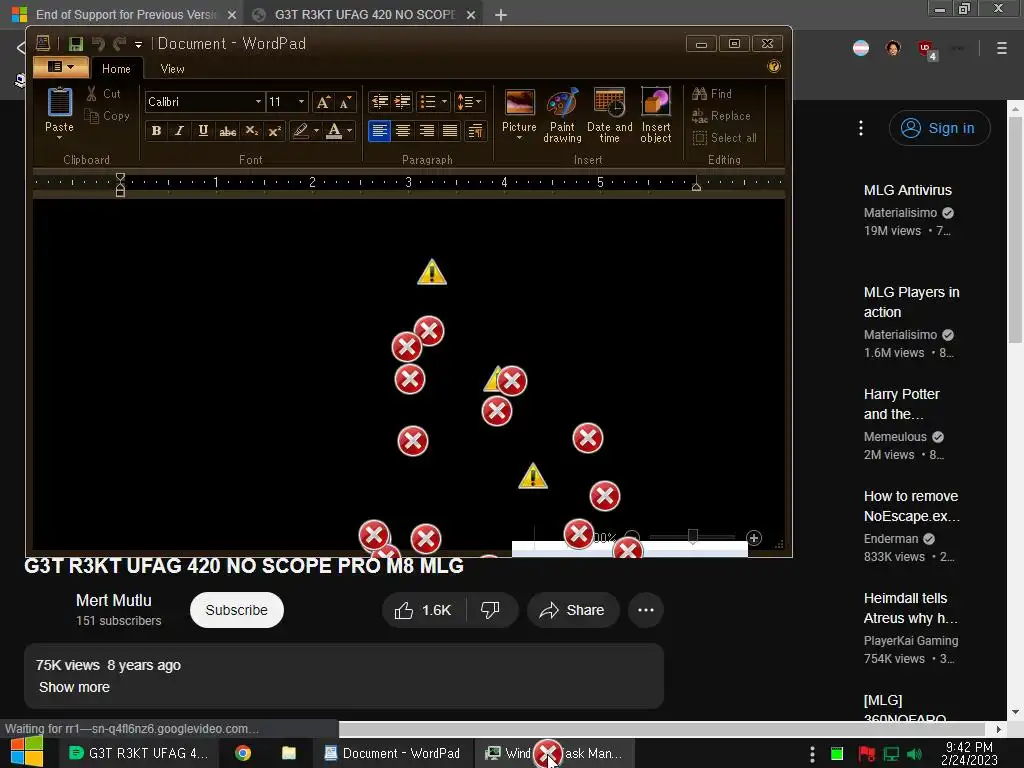Viewport: 1024px width, 768px height.
Task: Zoom in with the plus icon in the WordPad status bar
Action: 754,538
